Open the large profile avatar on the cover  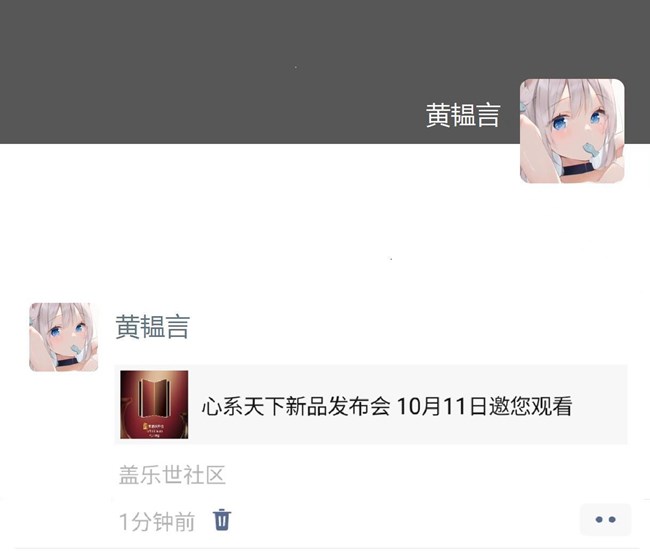[x=572, y=131]
